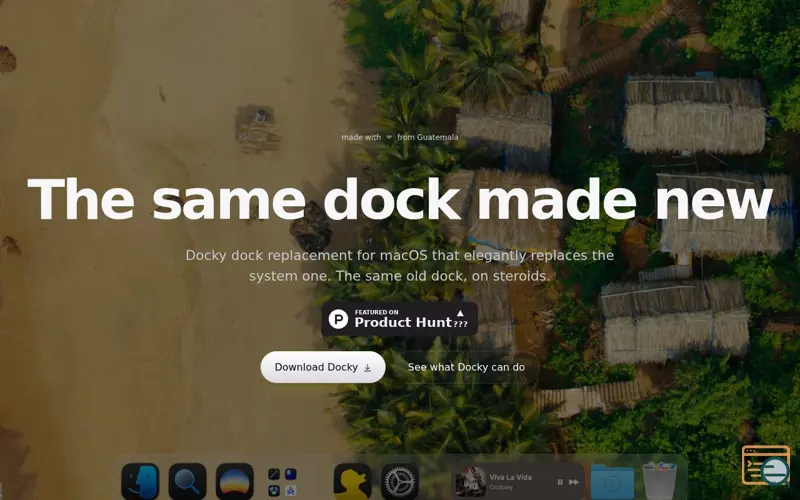
Task: Click the 'Viva La Vida' song title
Action: [x=511, y=478]
